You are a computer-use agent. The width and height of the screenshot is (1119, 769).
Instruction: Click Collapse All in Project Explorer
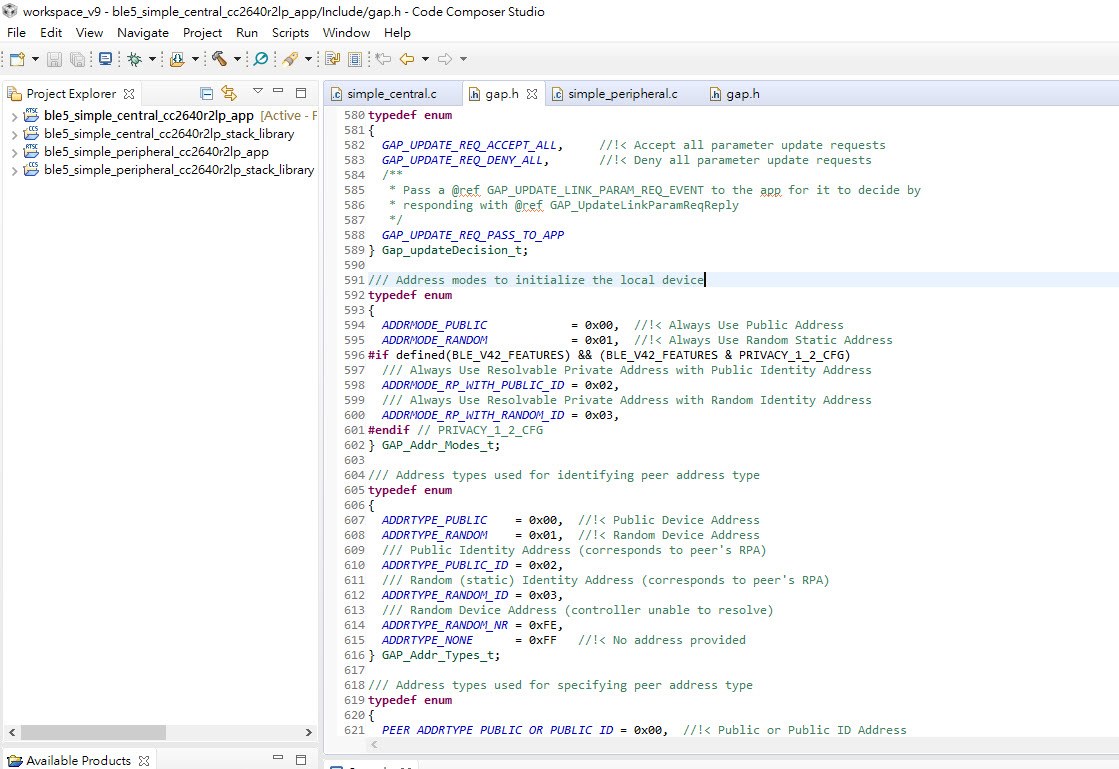point(207,93)
